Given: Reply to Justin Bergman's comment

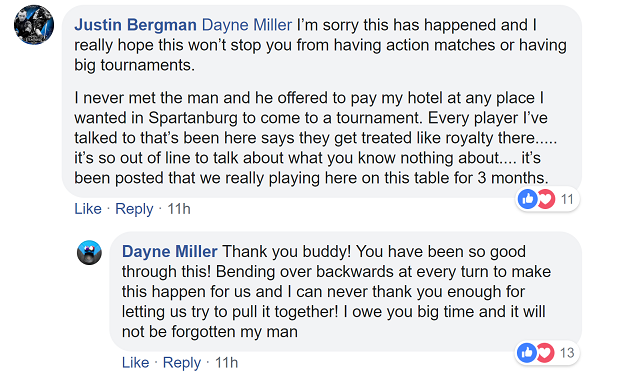Looking at the screenshot, I should coord(134,209).
